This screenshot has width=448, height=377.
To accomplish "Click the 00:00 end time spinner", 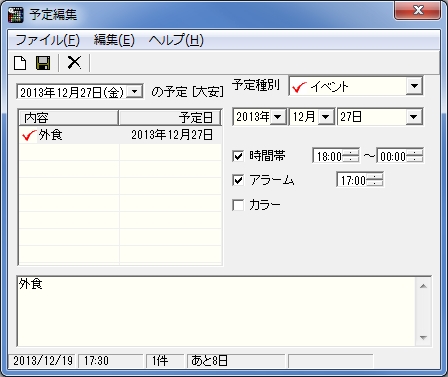I will click(415, 156).
